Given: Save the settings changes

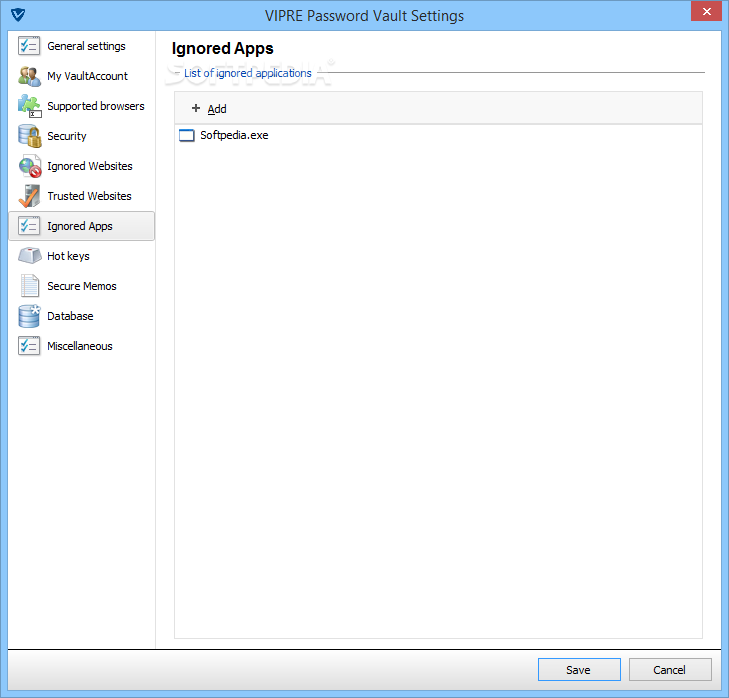Looking at the screenshot, I should 579,670.
